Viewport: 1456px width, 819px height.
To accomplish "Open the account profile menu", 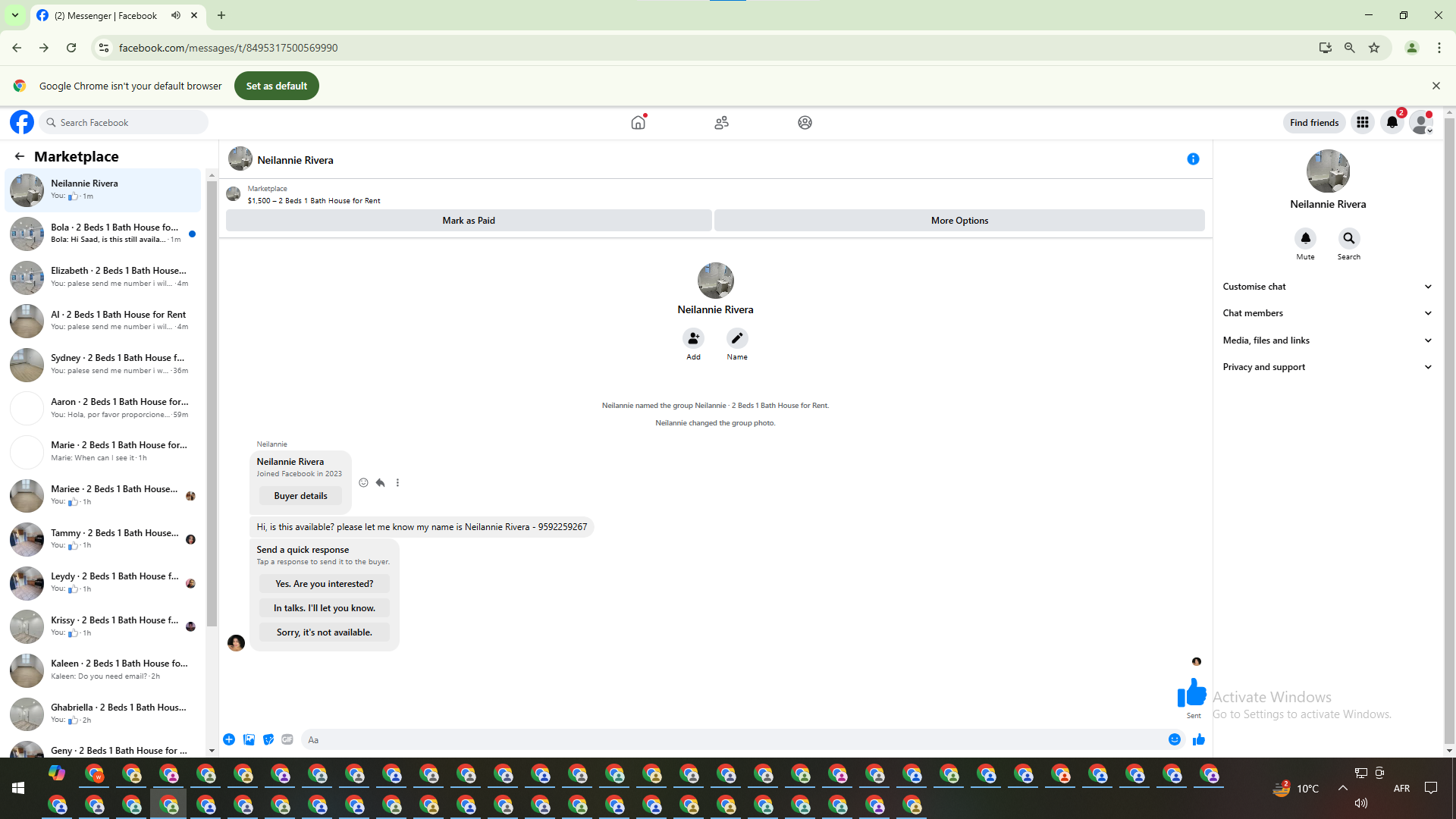I will tap(1422, 122).
